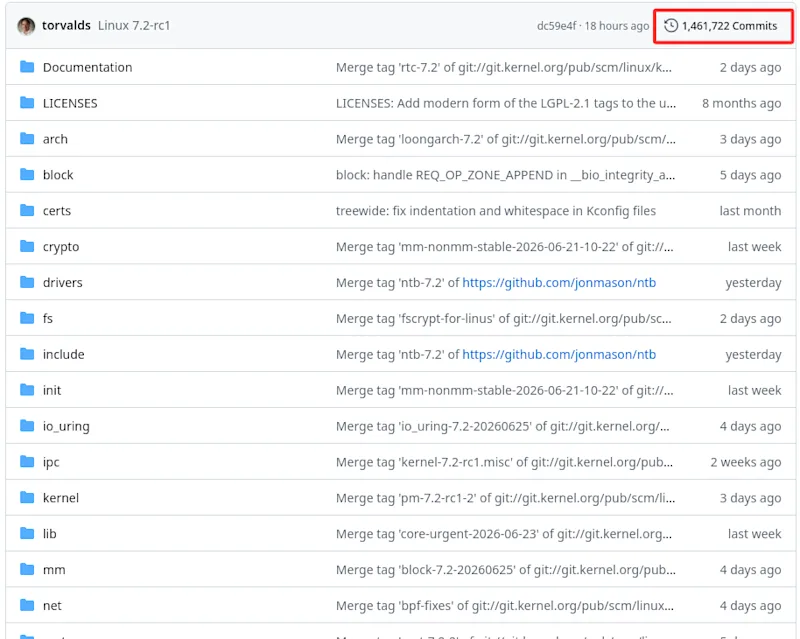Open the 'io_uring-7.2-20260625' merge commit message
The height and width of the screenshot is (639, 800).
pyautogui.click(x=503, y=426)
